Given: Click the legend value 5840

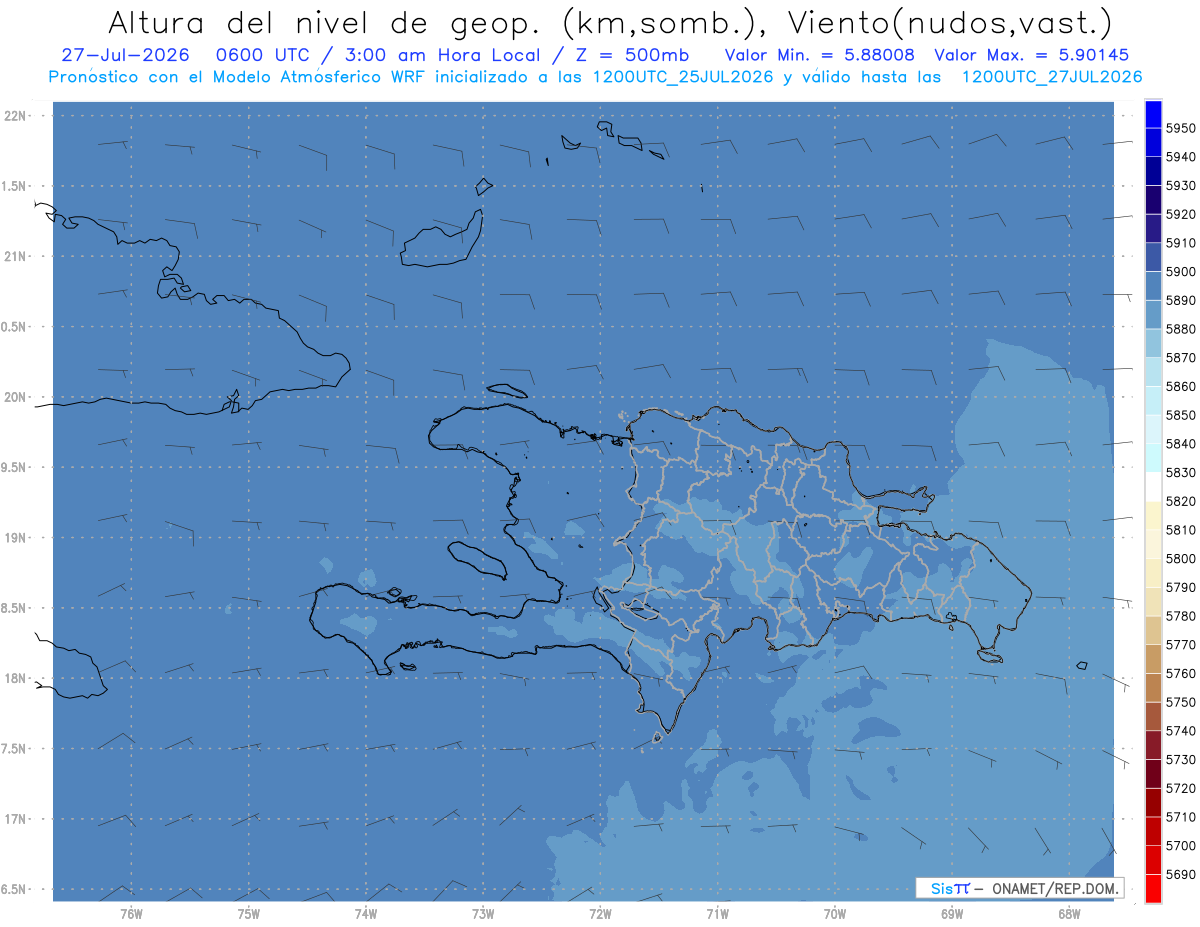Looking at the screenshot, I should point(1180,444).
